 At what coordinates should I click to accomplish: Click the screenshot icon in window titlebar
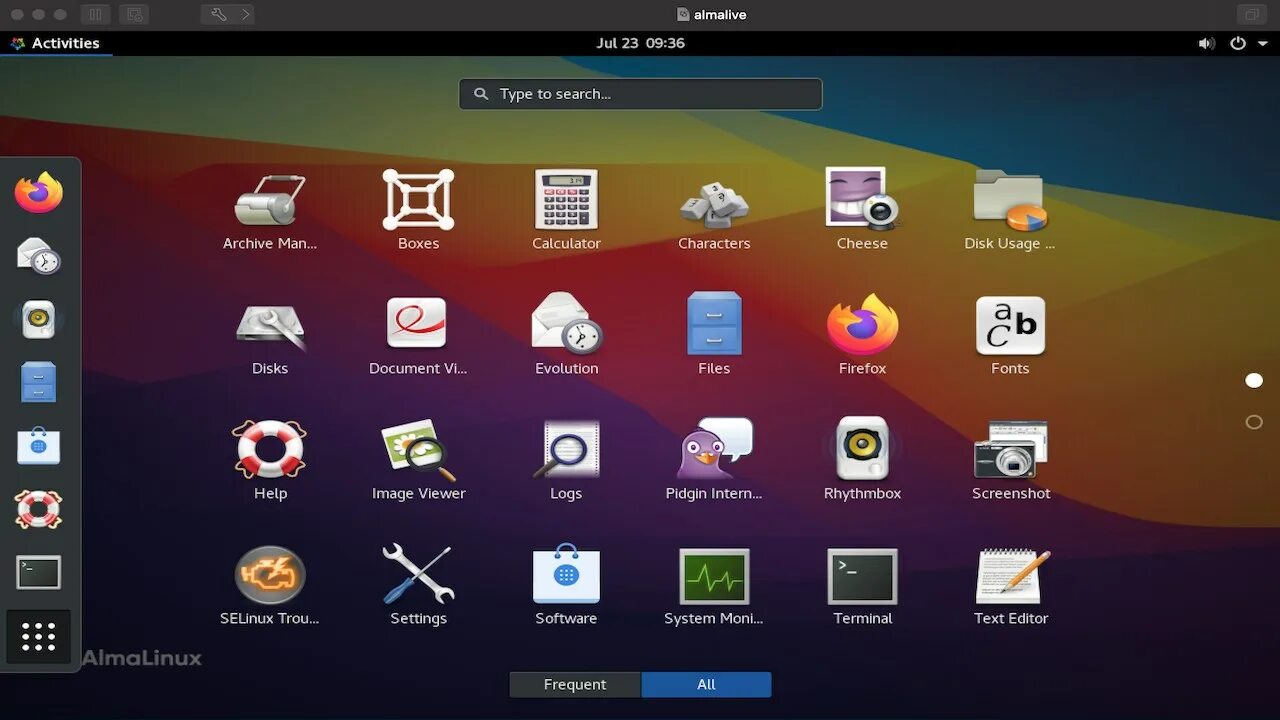(x=133, y=14)
